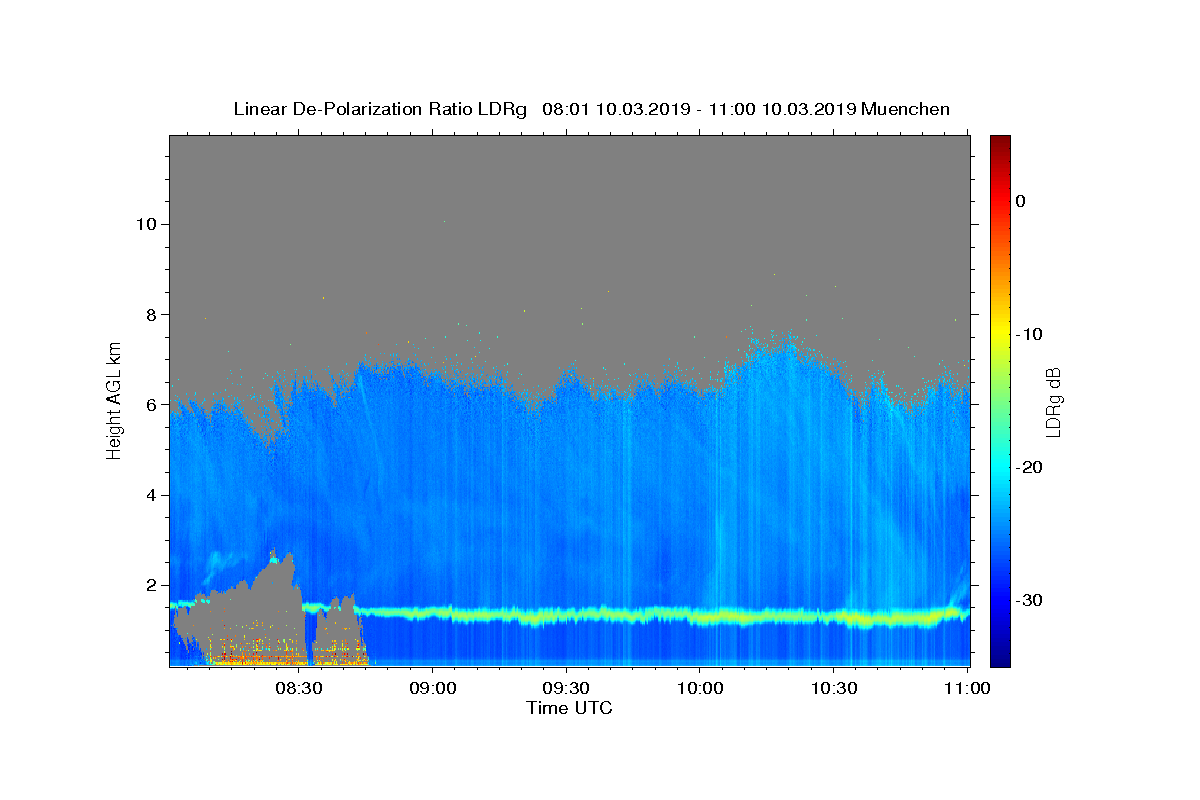Image resolution: width=1200 pixels, height=800 pixels.
Task: Click the 10:00 time tick label
Action: (700, 688)
